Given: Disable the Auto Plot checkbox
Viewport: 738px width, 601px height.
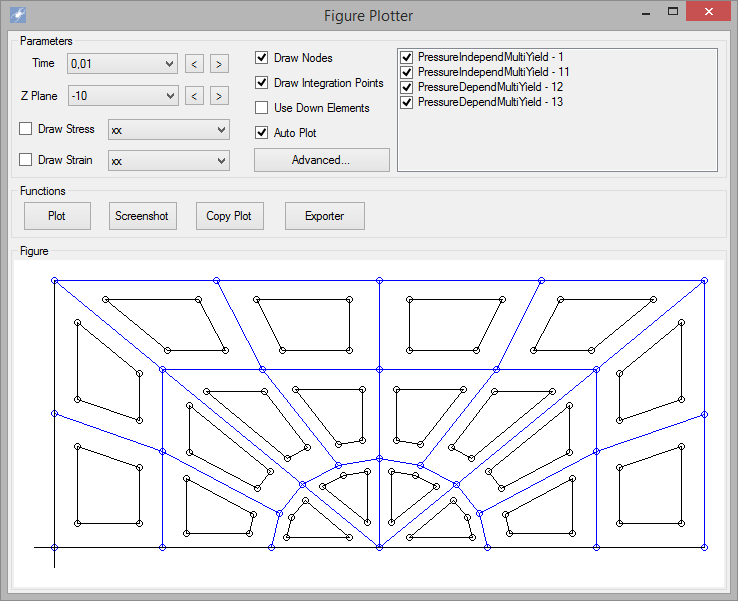Looking at the screenshot, I should (262, 133).
